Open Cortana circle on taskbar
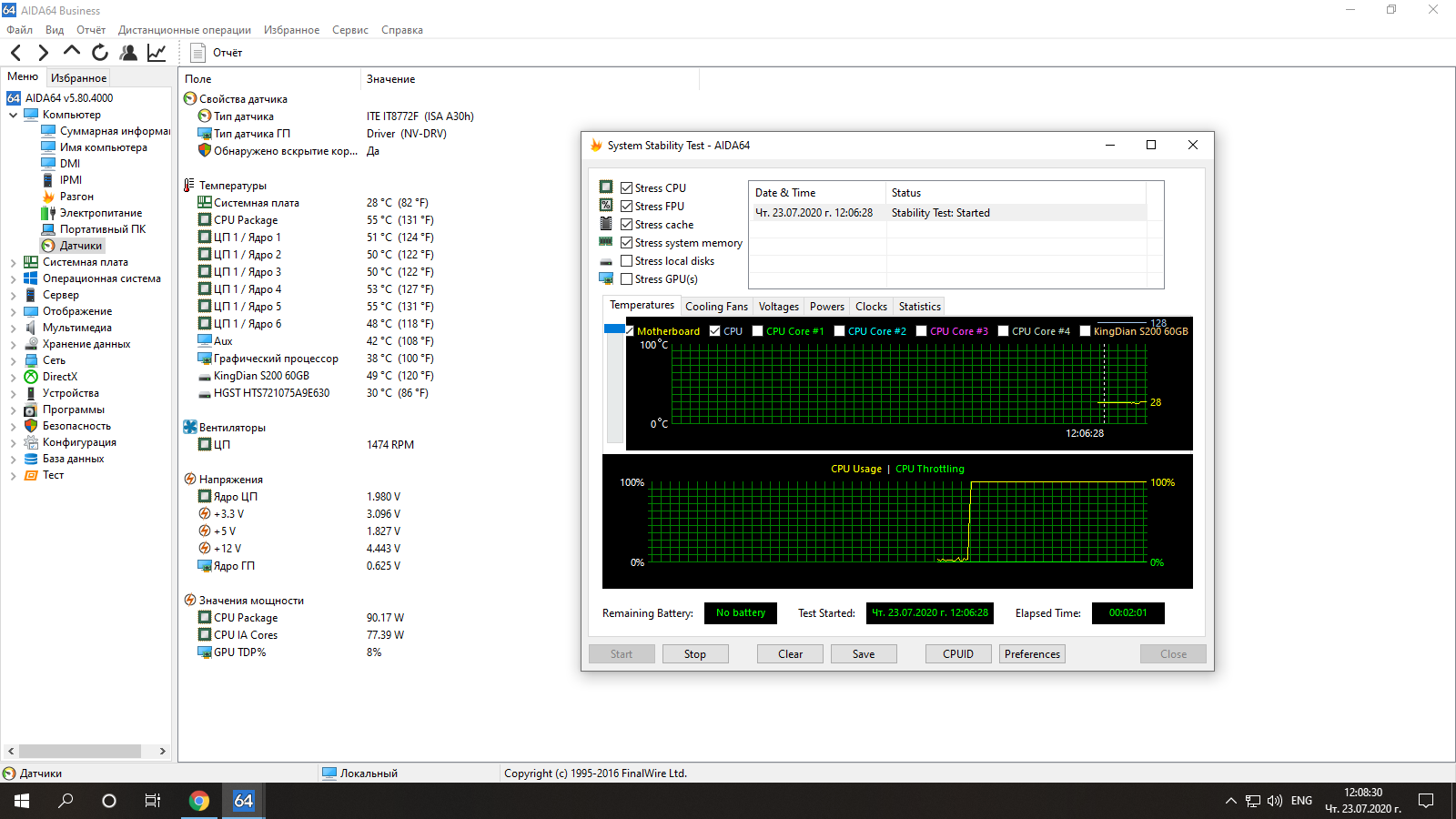Screen dimensions: 1456x819 point(109,801)
